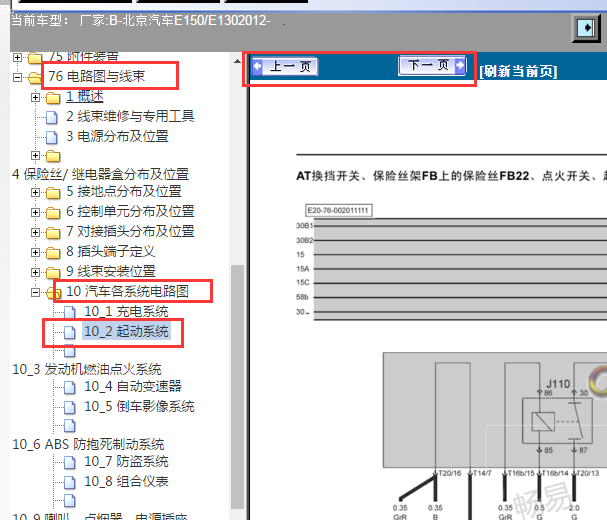Click the folder icon of 76 电路图与线束
This screenshot has height=520, width=607.
pyautogui.click(x=34, y=77)
